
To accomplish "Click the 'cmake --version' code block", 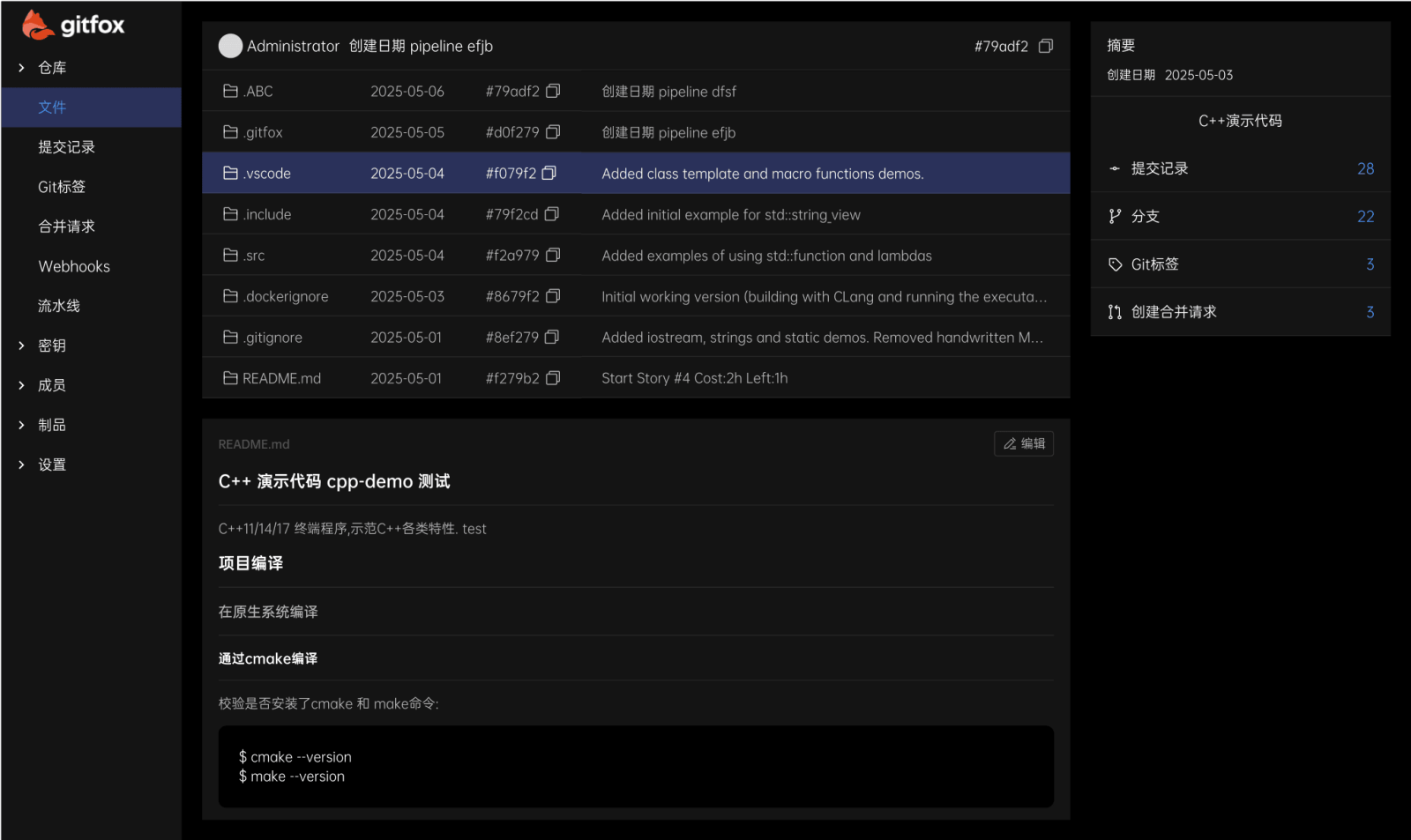I will click(x=636, y=767).
